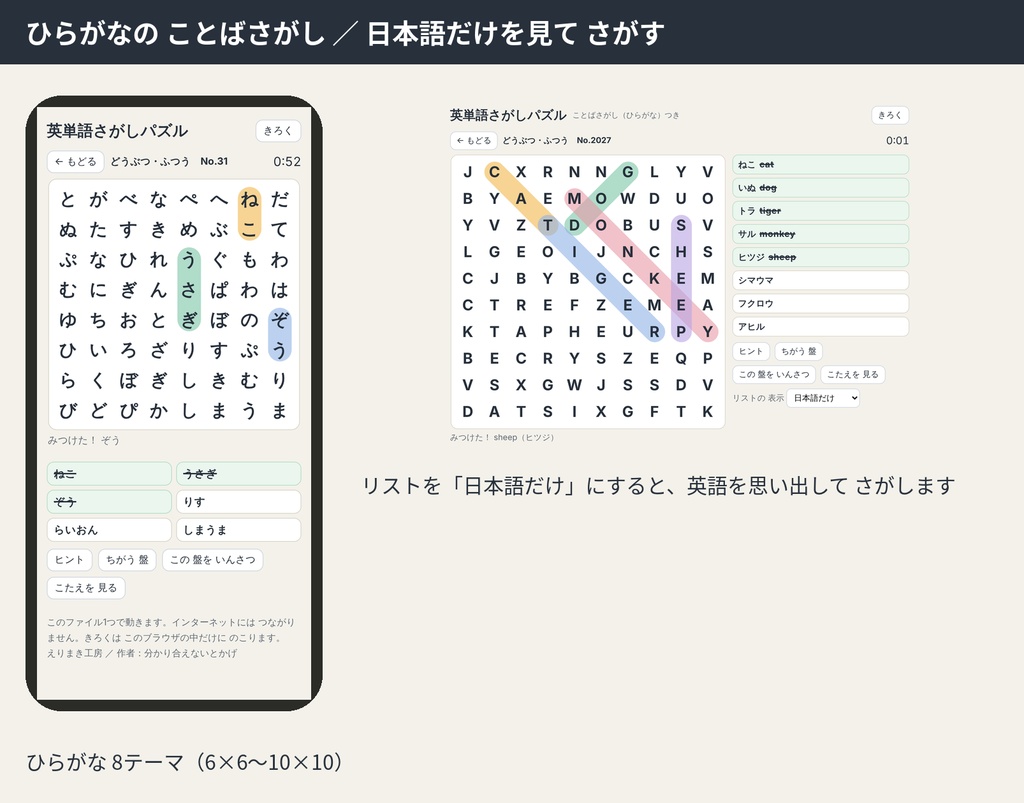The height and width of the screenshot is (803, 1024).
Task: Click the 0:52 timer in phone view
Action: [x=287, y=161]
